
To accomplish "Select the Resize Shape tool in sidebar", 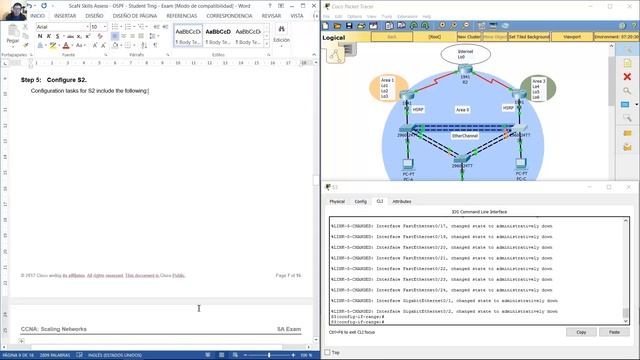I will click(627, 118).
